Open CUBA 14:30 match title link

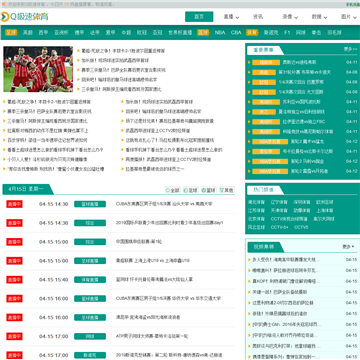point(164,204)
